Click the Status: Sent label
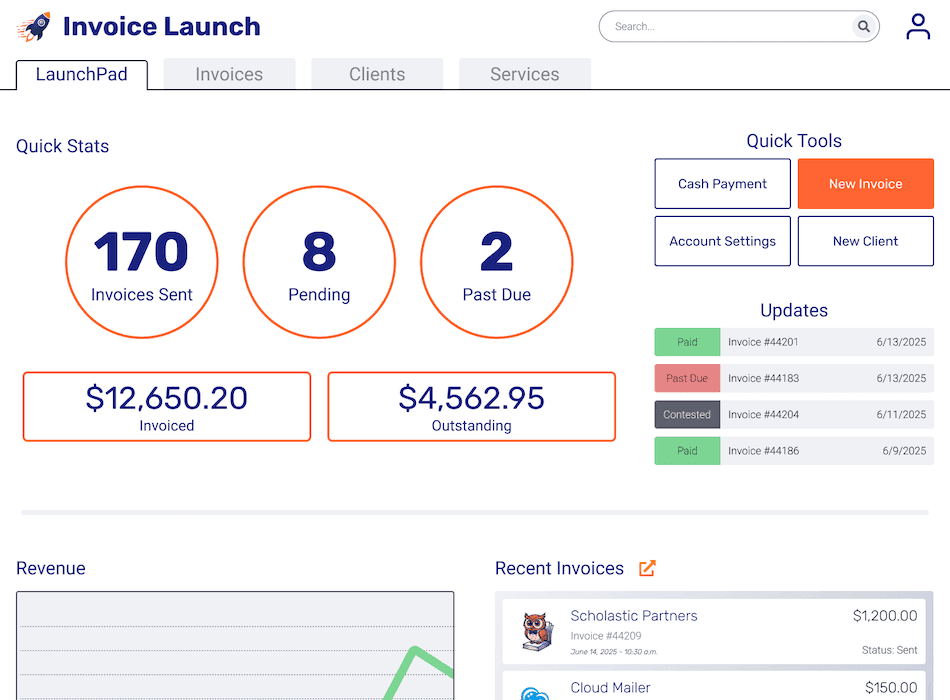Viewport: 950px width, 700px height. (x=889, y=650)
